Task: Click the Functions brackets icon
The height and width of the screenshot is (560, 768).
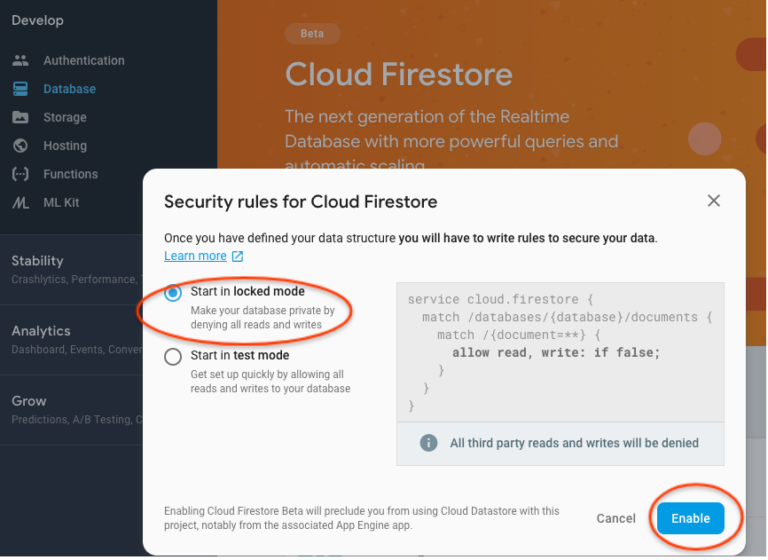Action: coord(20,174)
